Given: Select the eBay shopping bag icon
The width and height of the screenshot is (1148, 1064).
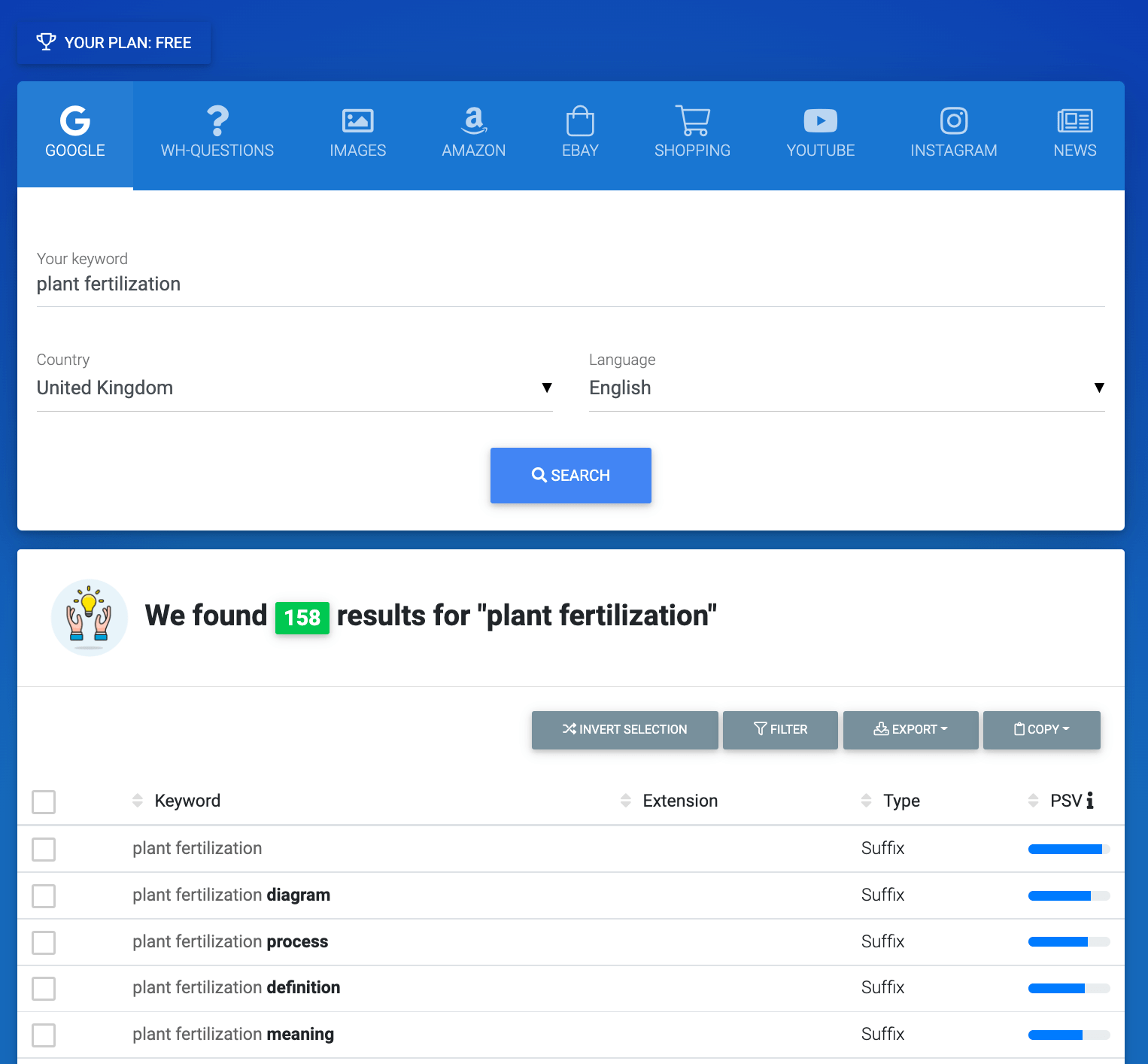Looking at the screenshot, I should 580,120.
